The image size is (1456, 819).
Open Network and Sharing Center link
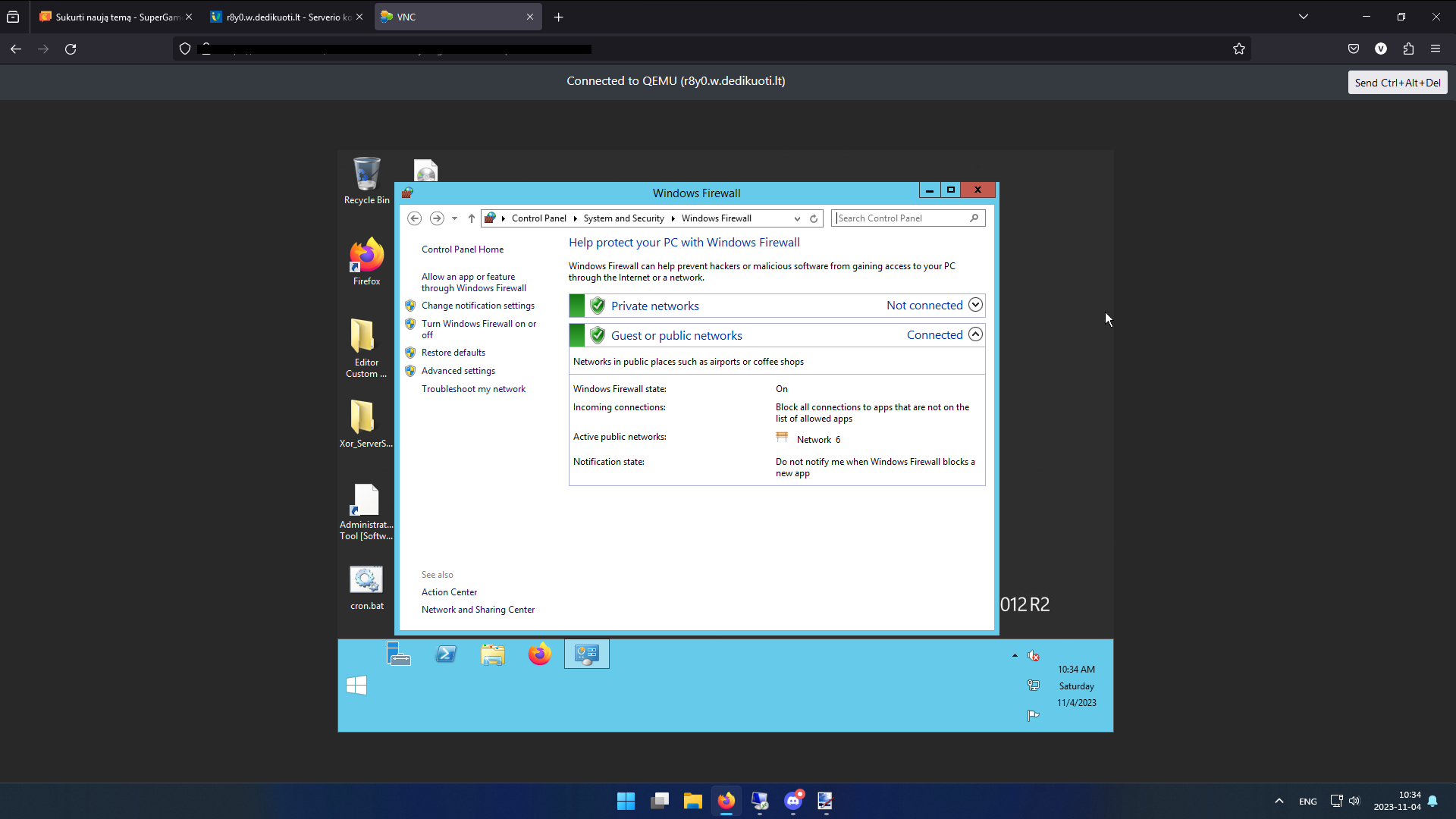pyautogui.click(x=478, y=610)
